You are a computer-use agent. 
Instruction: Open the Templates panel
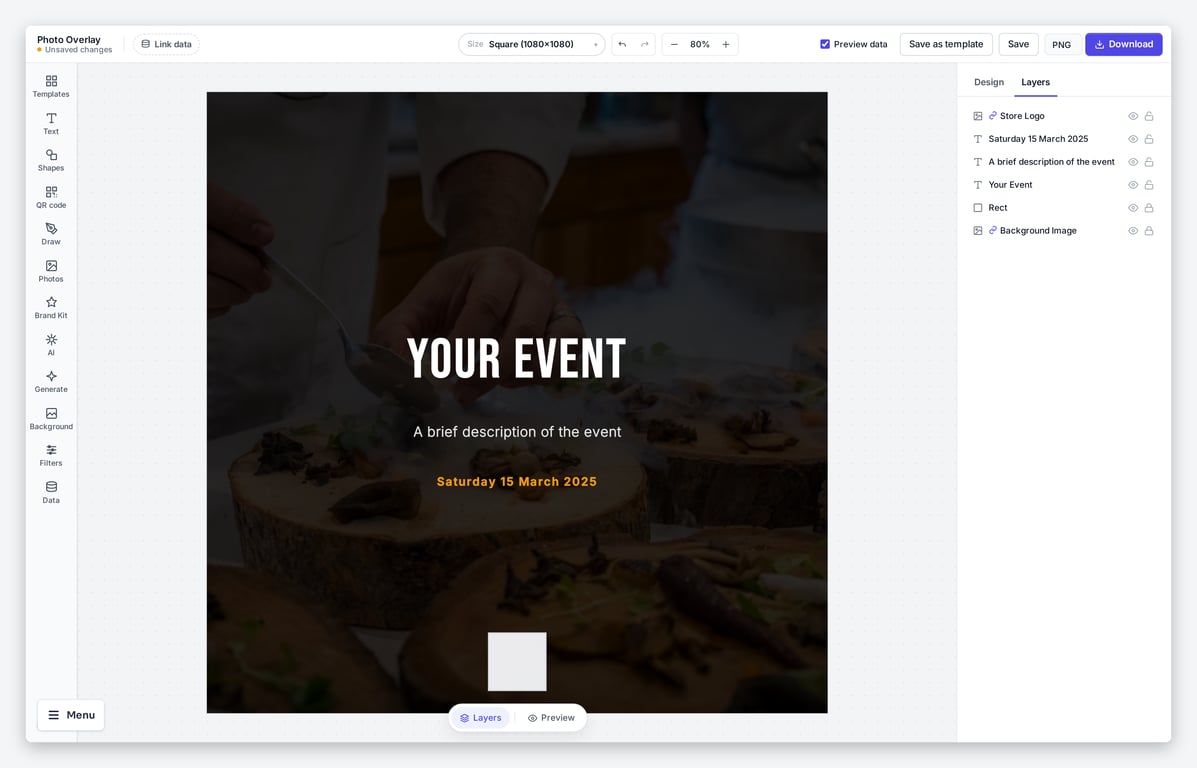[x=51, y=86]
